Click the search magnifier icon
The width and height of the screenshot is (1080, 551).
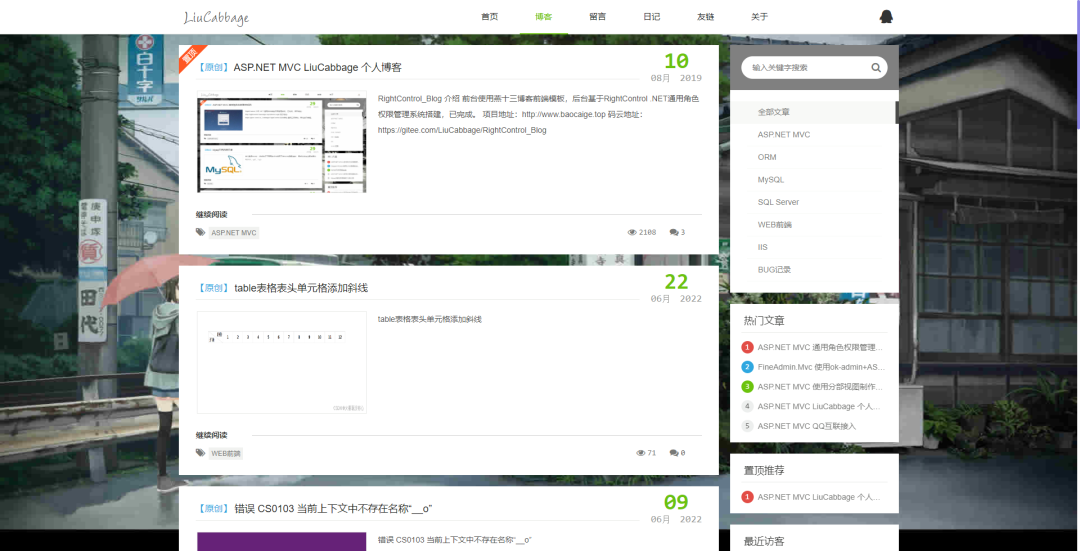876,68
